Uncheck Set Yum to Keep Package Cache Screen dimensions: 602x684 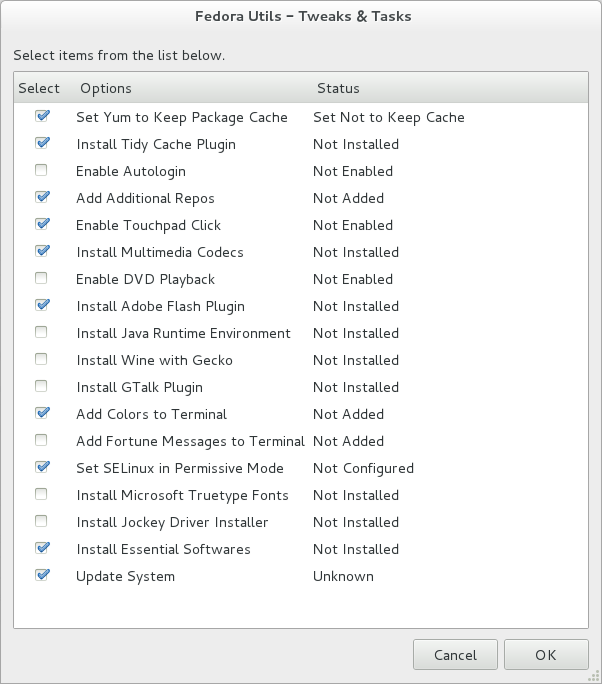pos(41,116)
